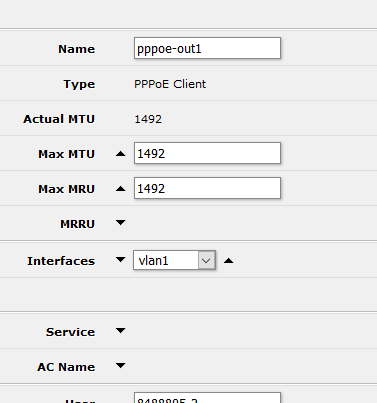Click the Actual MTU value 1492
This screenshot has width=377, height=403.
(148, 119)
